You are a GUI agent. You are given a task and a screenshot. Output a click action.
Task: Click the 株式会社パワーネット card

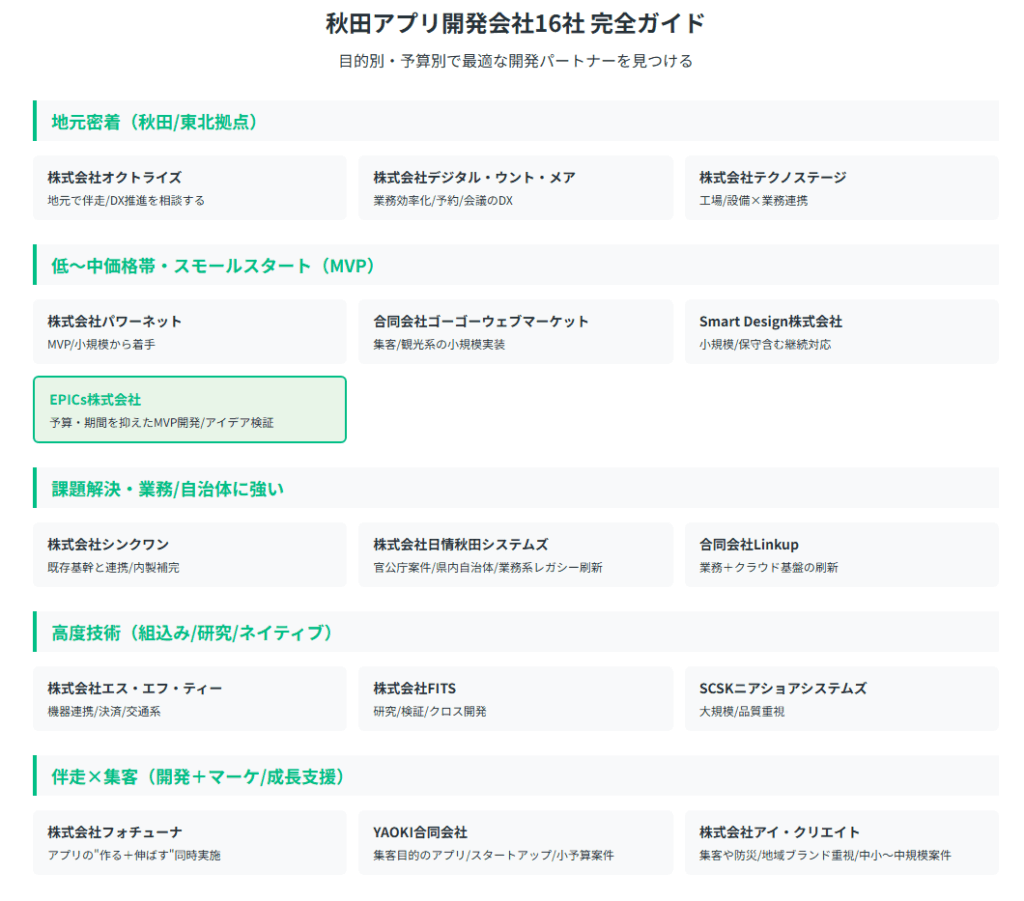(x=190, y=332)
